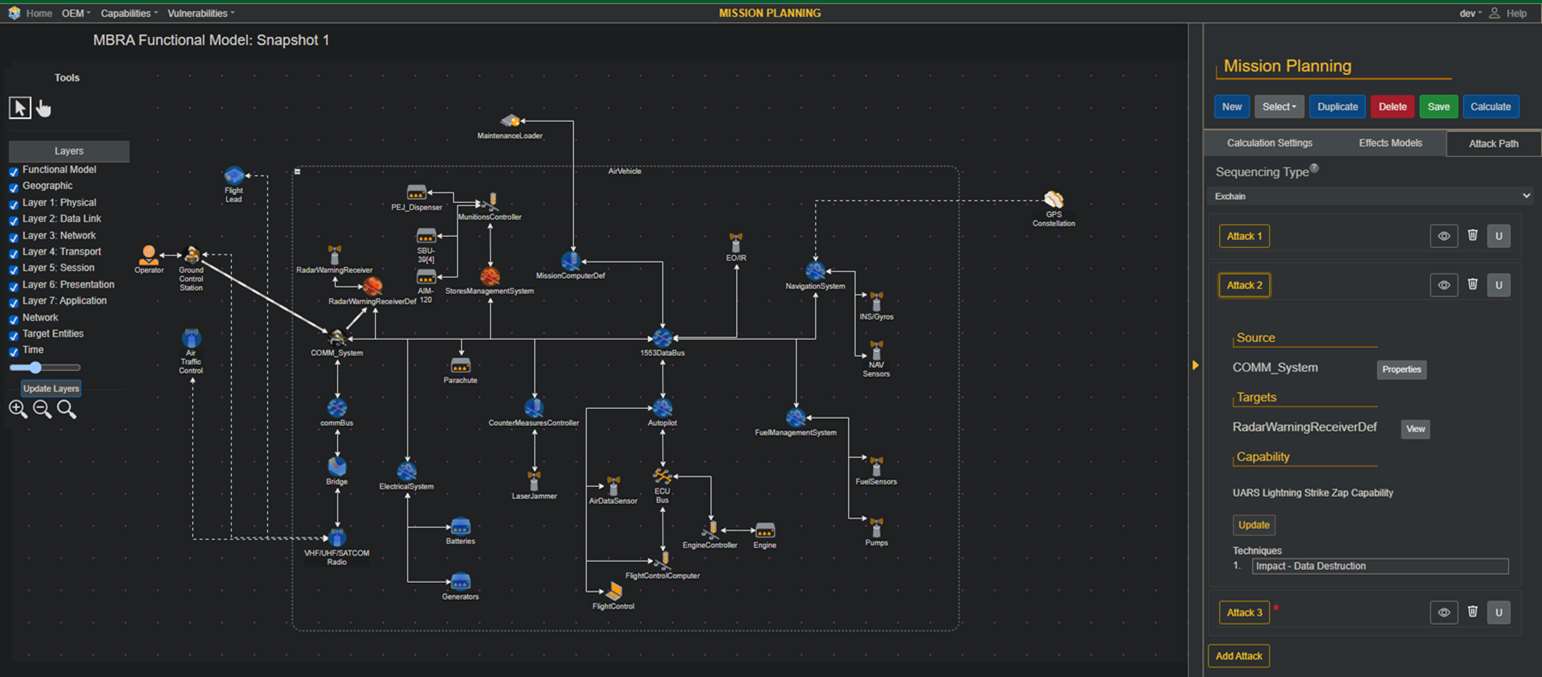Click the zoom out magnifier icon
The height and width of the screenshot is (677, 1542).
(x=42, y=409)
